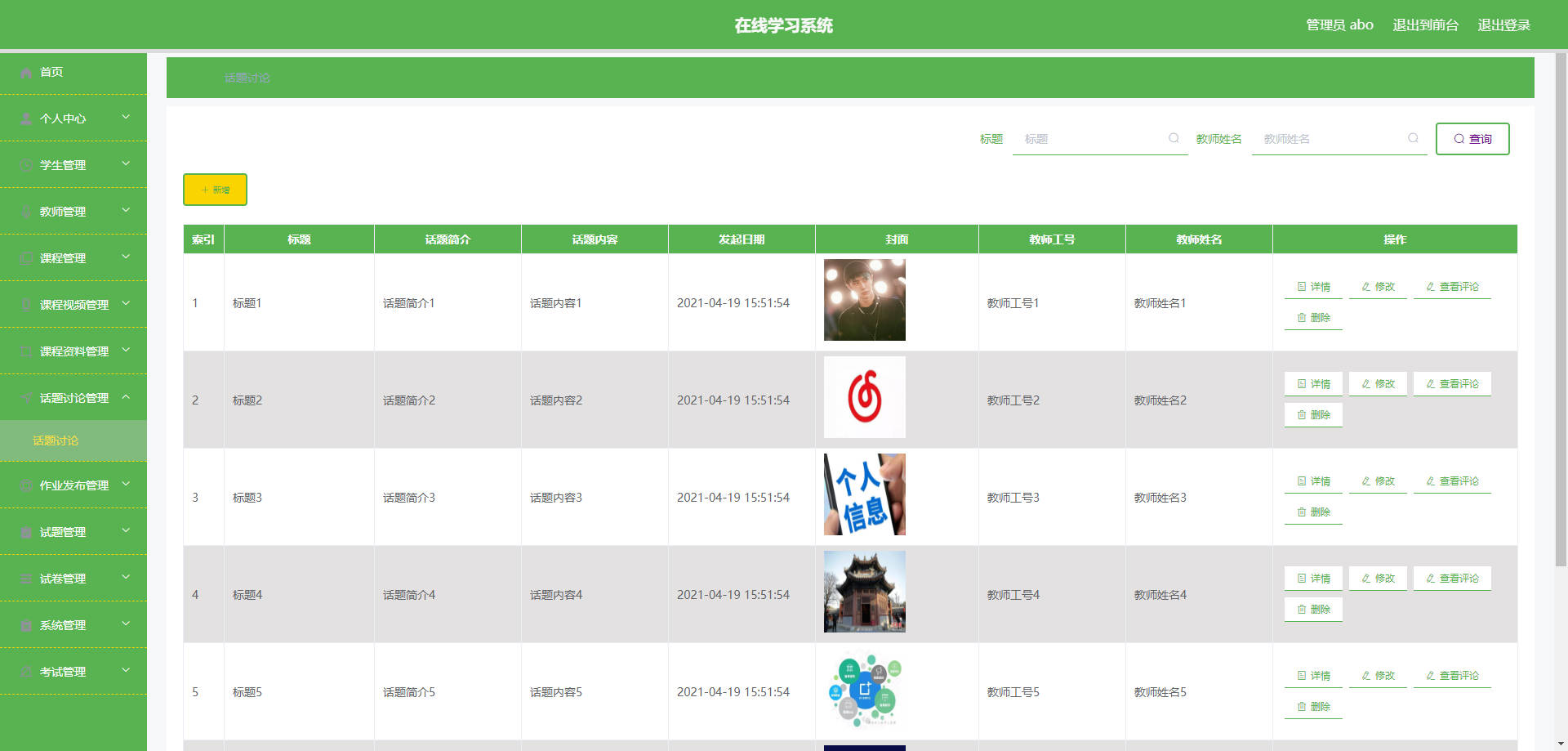Open 考试管理 menu label
This screenshot has width=1568, height=751.
tap(63, 672)
